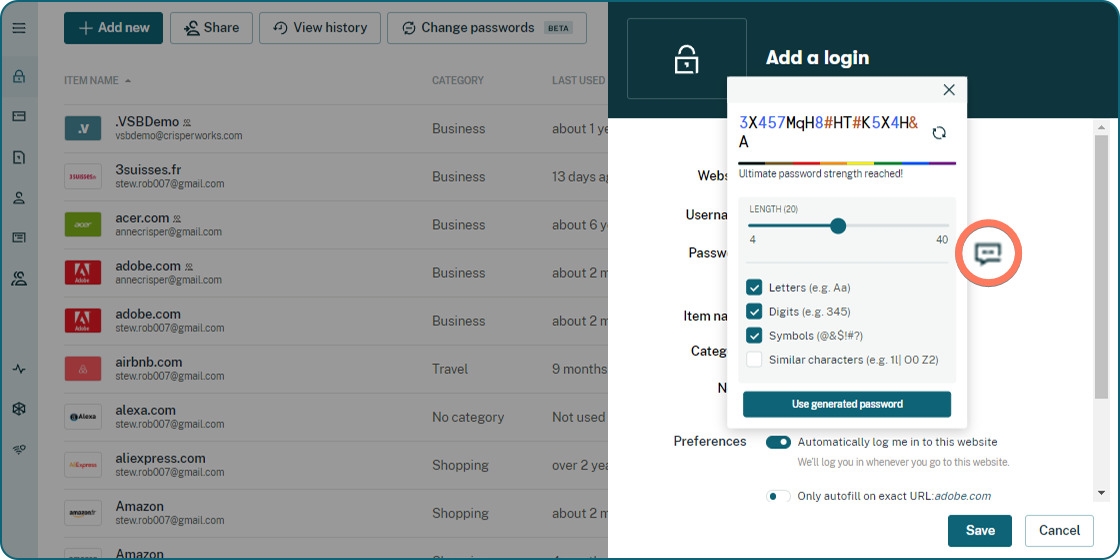Select the generated password text
This screenshot has width=1120, height=560.
tap(829, 132)
